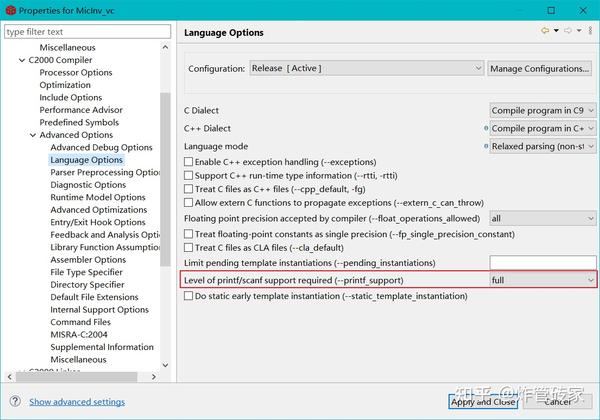This screenshot has height=420, width=600.
Task: Check Do static early template instantiation
Action: (189, 297)
